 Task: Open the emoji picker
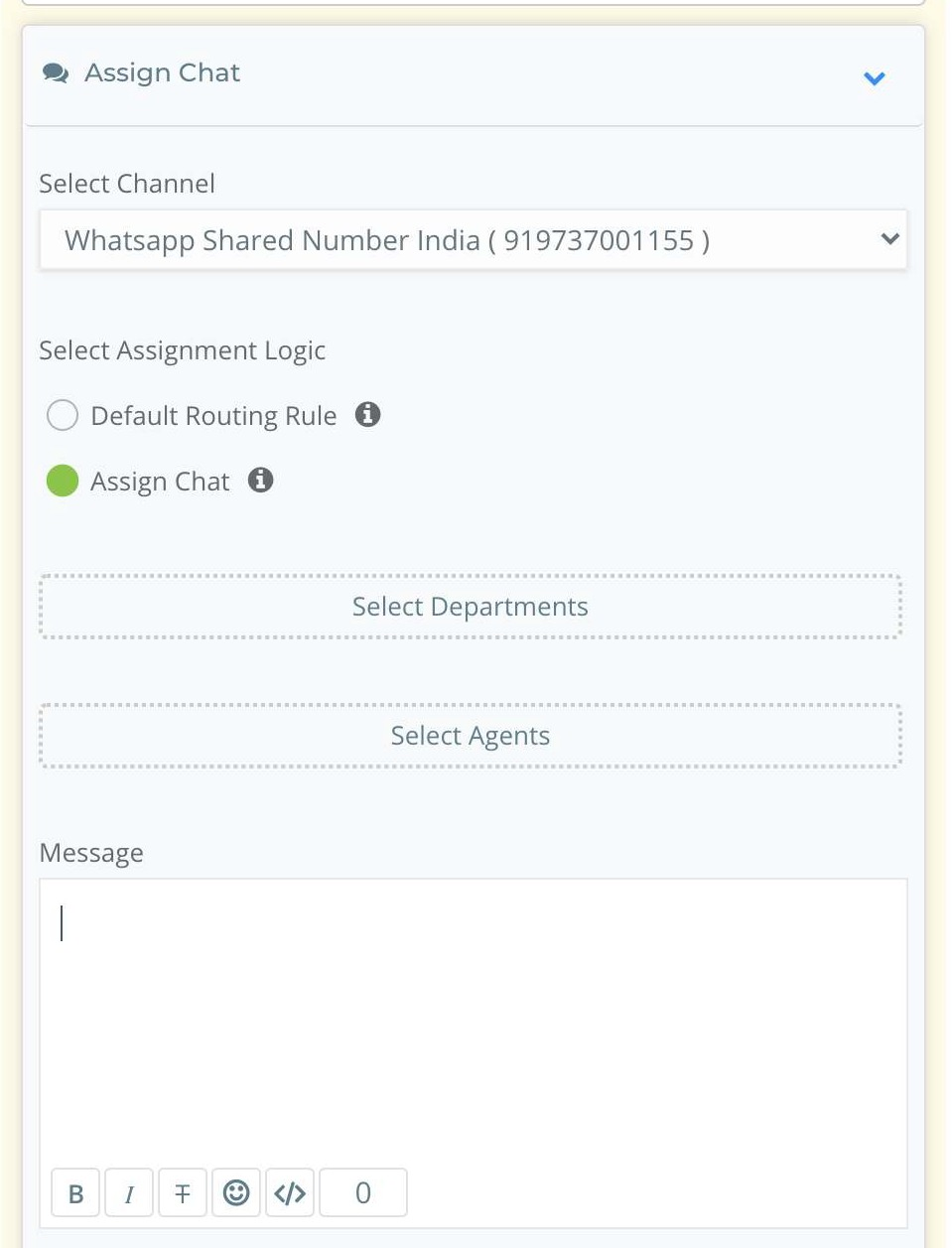[x=236, y=1193]
